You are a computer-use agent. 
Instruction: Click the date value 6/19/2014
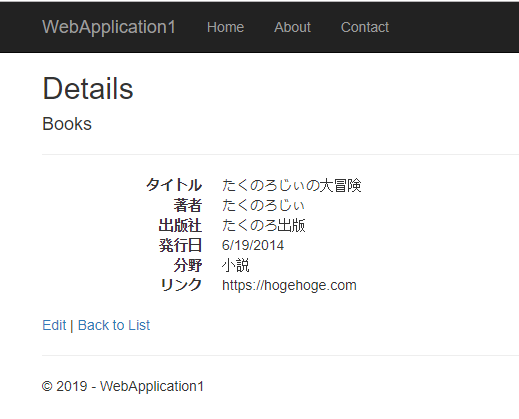253,245
